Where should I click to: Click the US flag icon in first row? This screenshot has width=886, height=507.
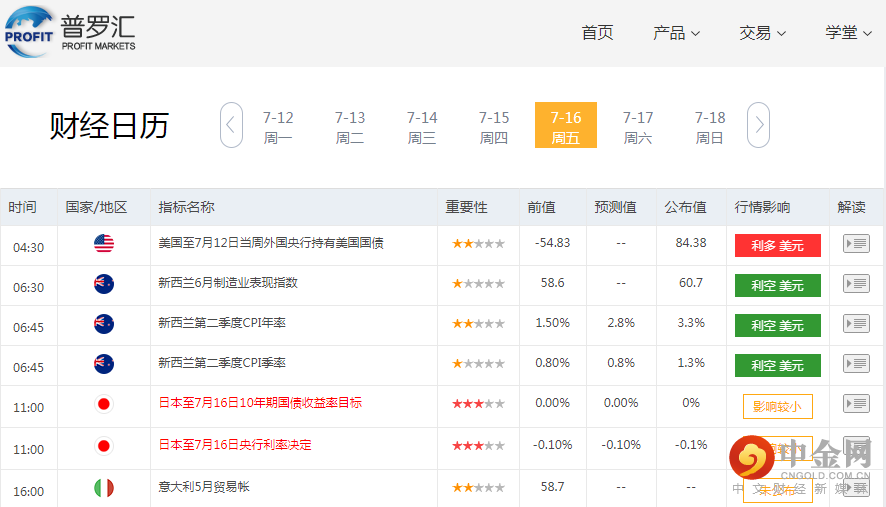104,244
